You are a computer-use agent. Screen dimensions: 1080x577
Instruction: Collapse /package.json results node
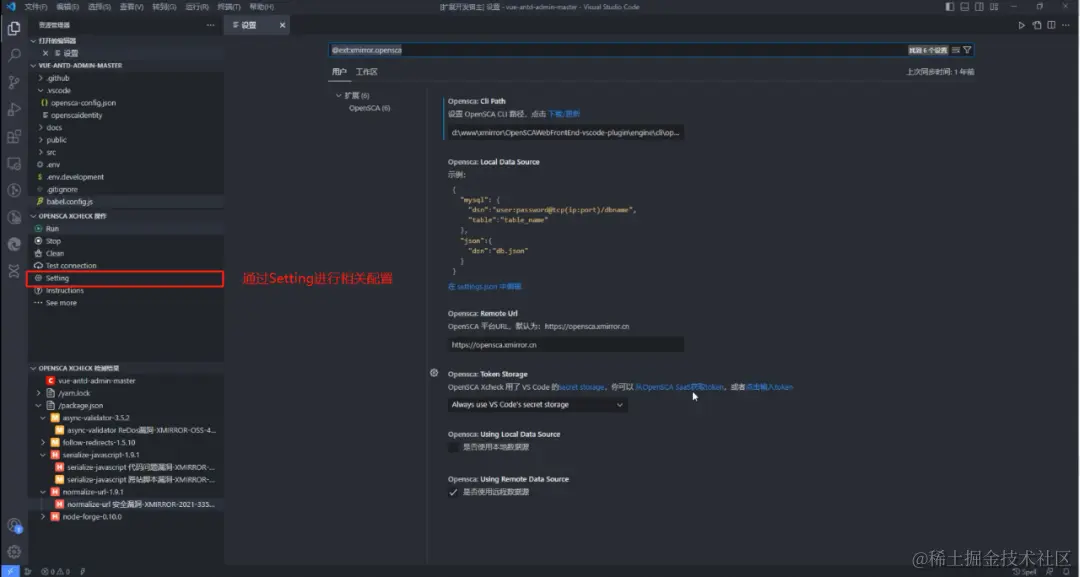coord(39,406)
